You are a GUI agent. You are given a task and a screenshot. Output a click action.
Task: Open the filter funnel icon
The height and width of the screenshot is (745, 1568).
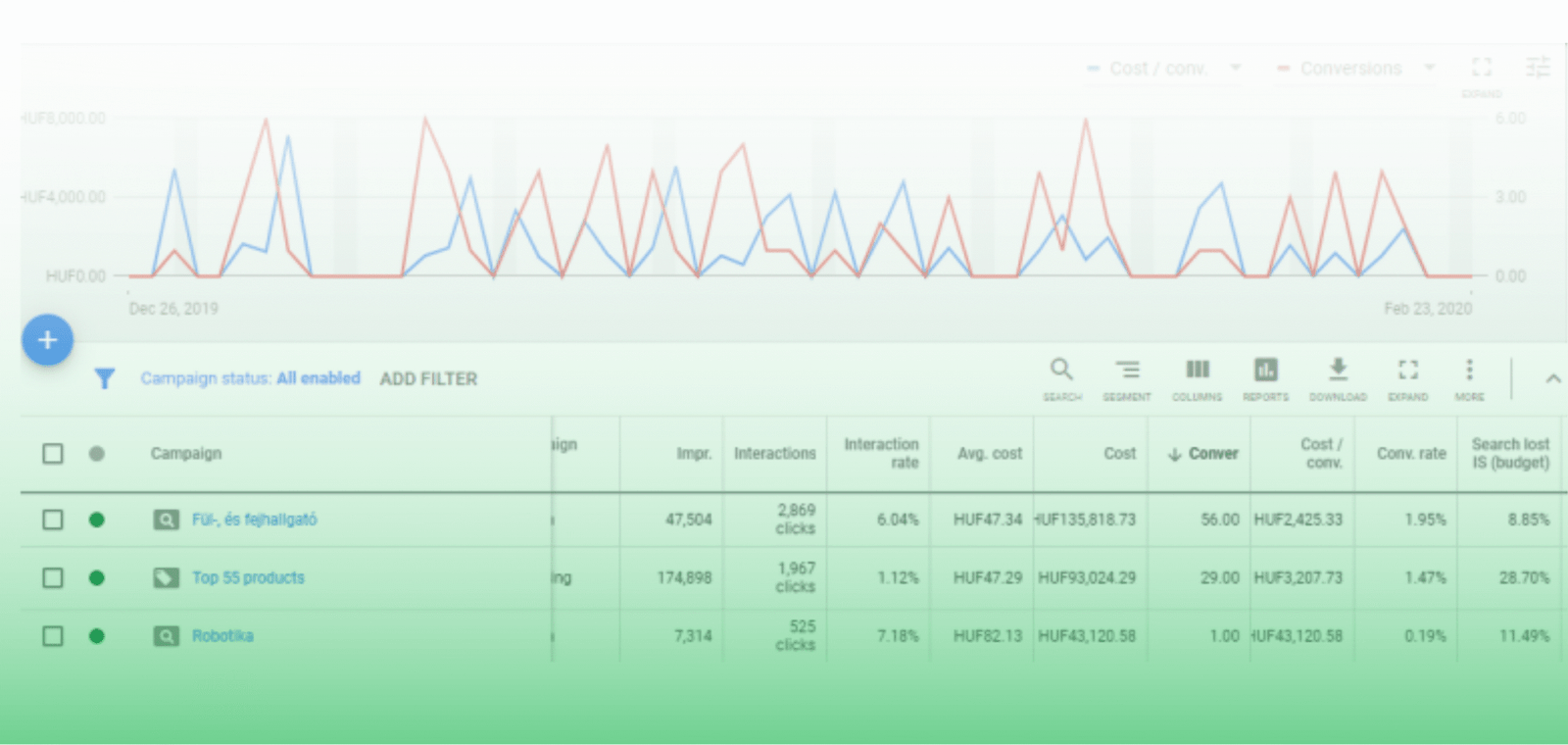point(104,378)
